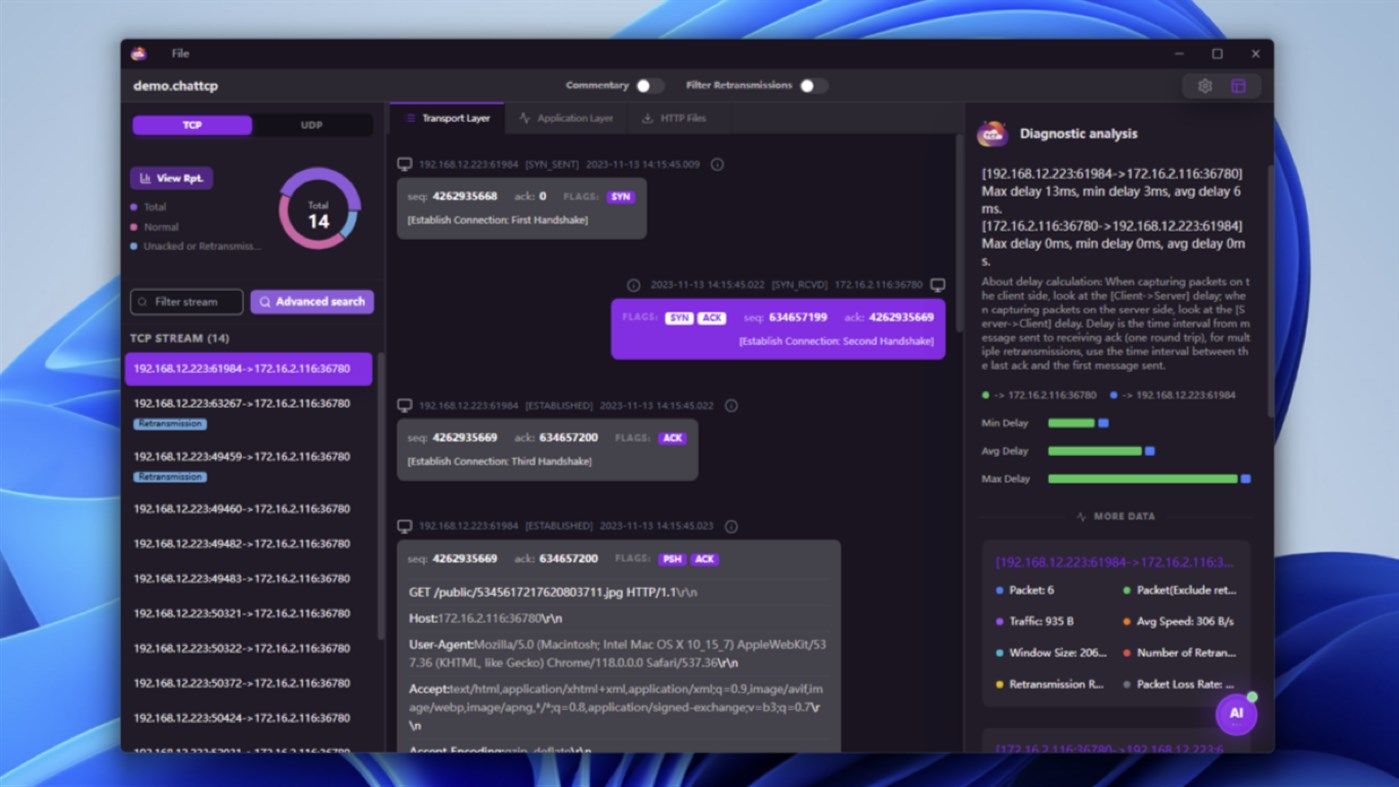Toggle the panel layout icon beside the gear

point(1238,86)
